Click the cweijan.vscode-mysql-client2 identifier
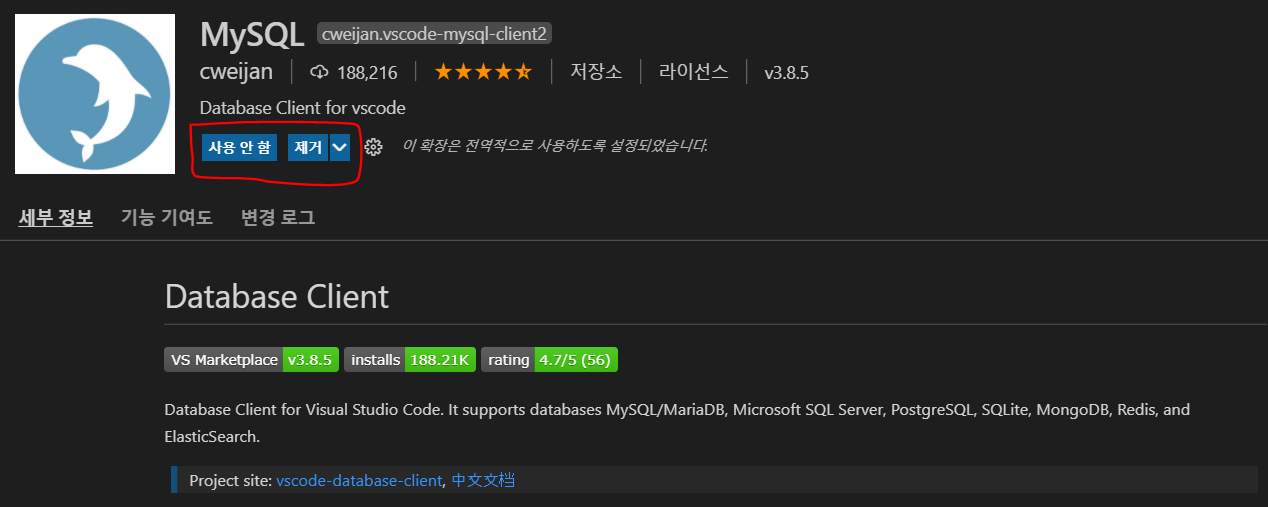 coord(435,34)
